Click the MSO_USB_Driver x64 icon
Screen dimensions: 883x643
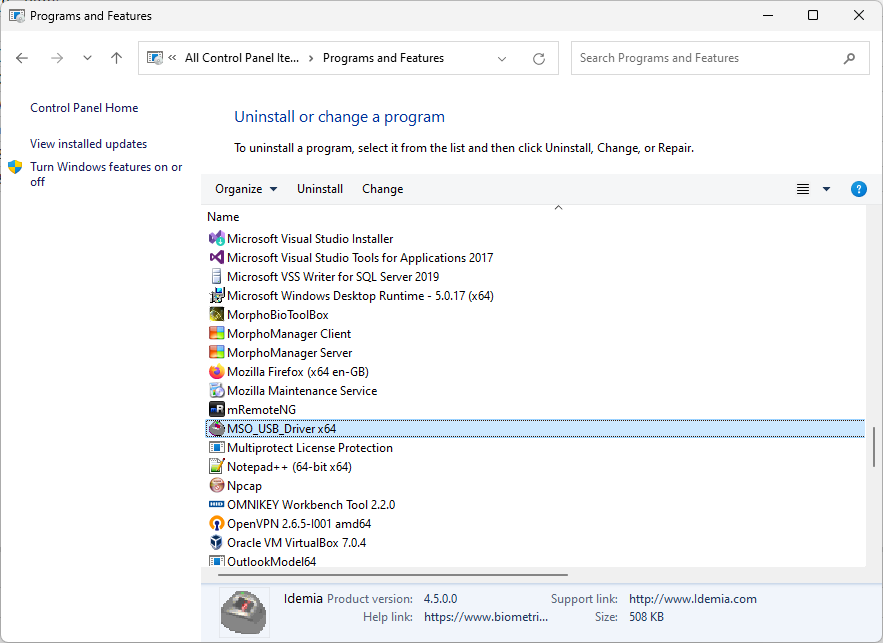point(217,428)
